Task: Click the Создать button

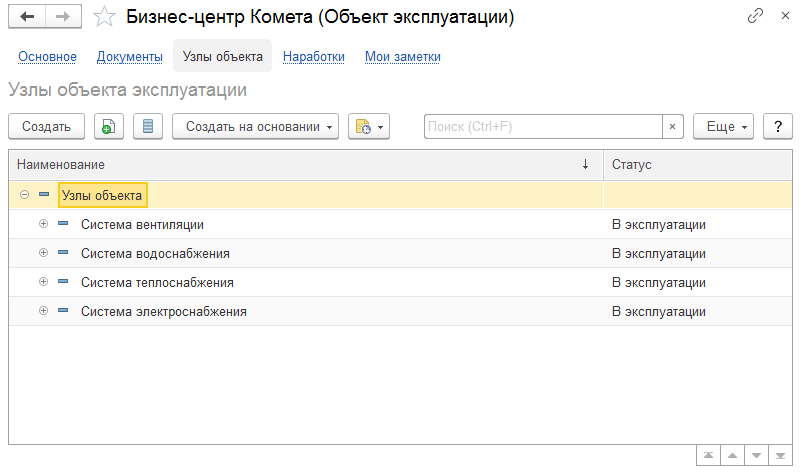Action: click(x=46, y=127)
